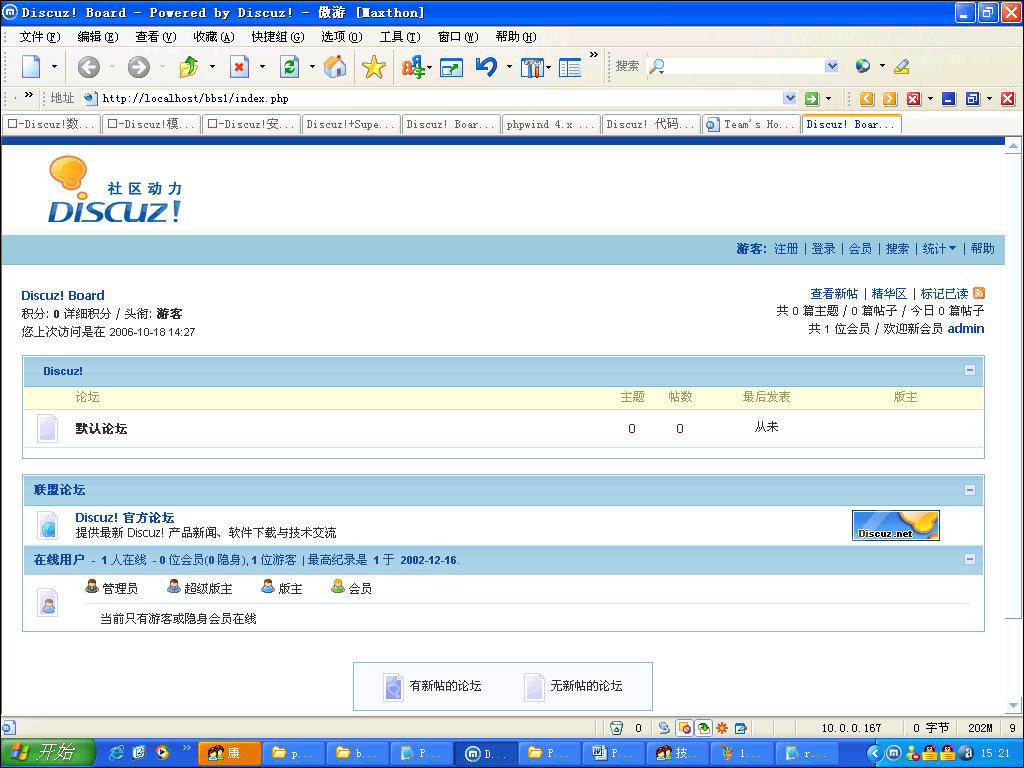Viewport: 1024px width, 768px height.
Task: Click the 查看新帖 link
Action: [834, 294]
